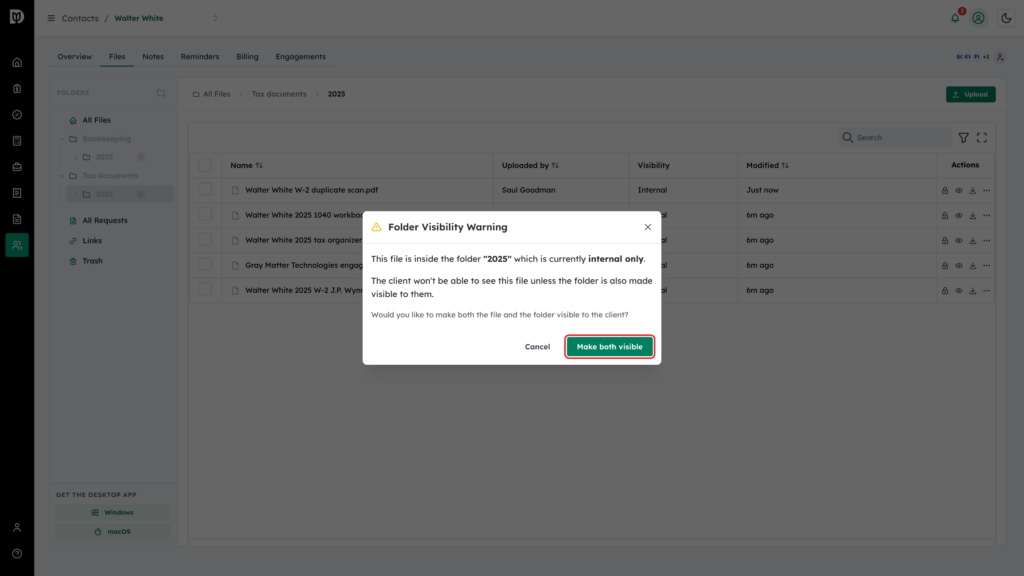Switch to the Engagements tab
The height and width of the screenshot is (576, 1024).
[300, 57]
